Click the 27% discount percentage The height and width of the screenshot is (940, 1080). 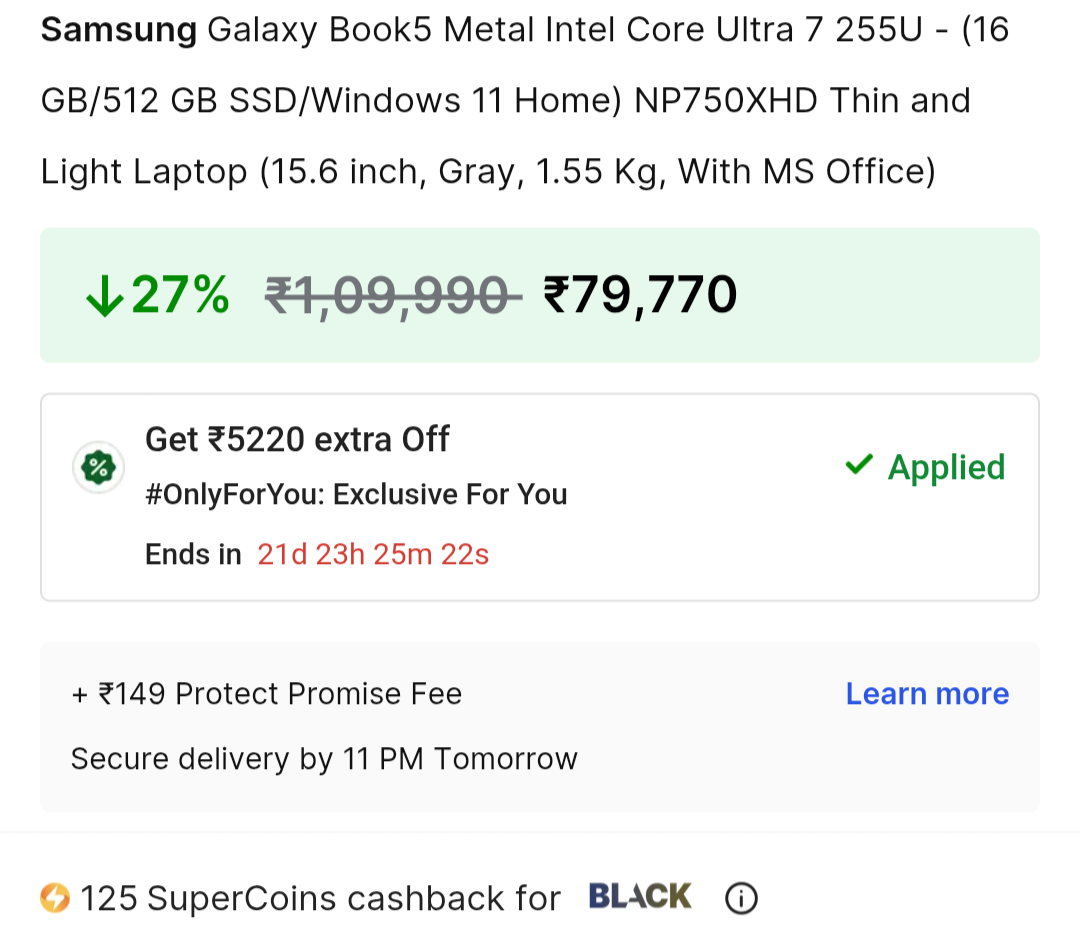point(180,296)
